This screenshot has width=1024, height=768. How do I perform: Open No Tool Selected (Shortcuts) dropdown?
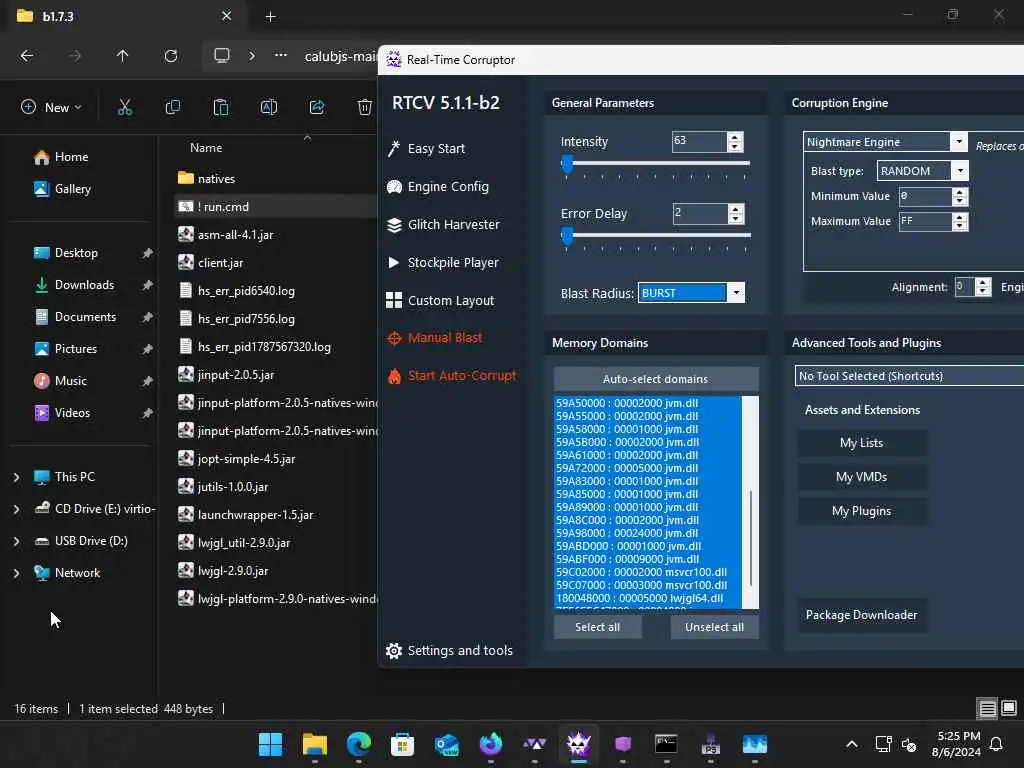coord(909,376)
